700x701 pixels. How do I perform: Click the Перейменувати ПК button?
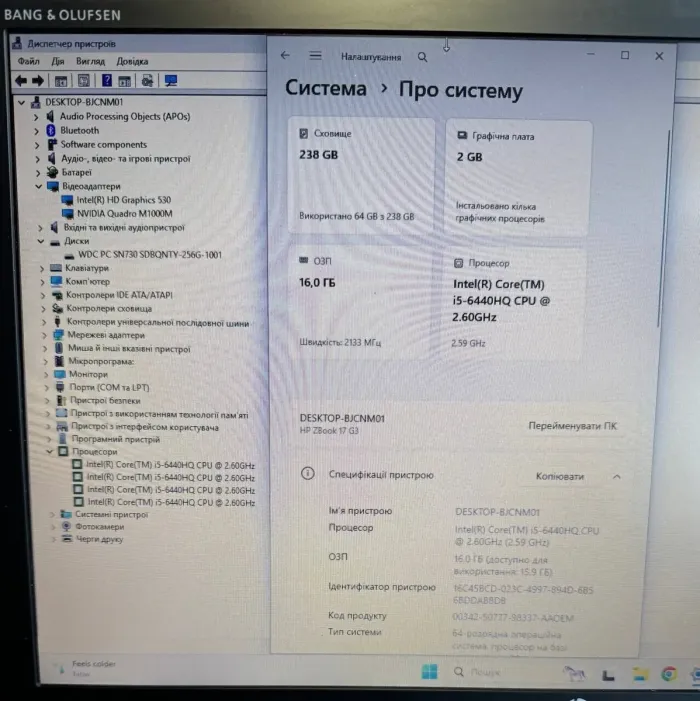pyautogui.click(x=572, y=426)
